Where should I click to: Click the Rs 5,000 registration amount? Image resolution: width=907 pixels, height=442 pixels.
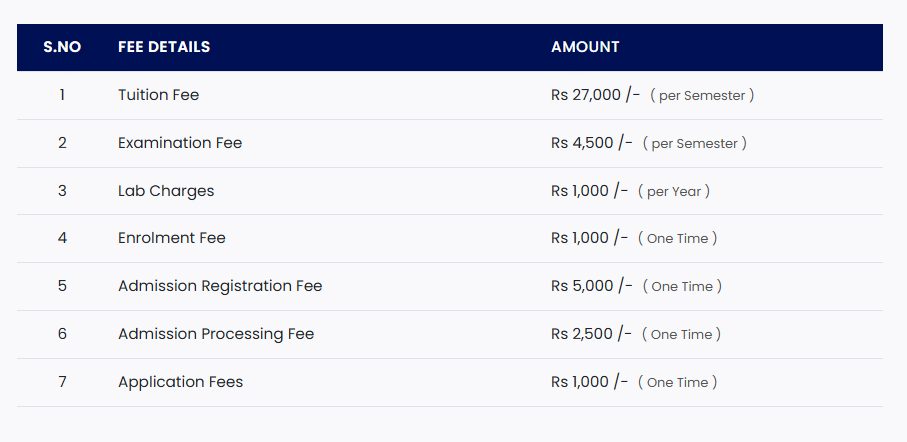pos(591,286)
